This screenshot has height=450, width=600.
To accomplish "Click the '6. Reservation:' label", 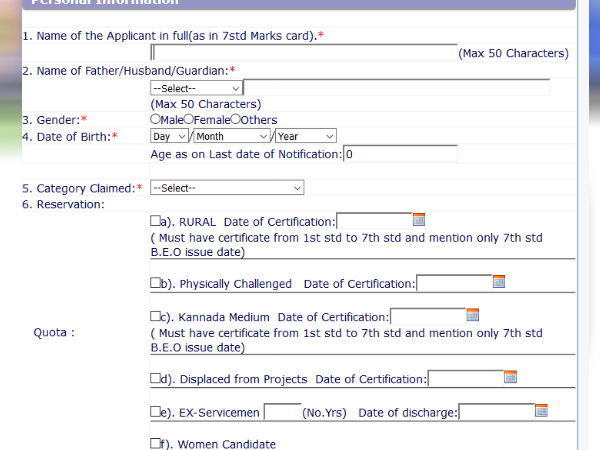I will pos(63,204).
